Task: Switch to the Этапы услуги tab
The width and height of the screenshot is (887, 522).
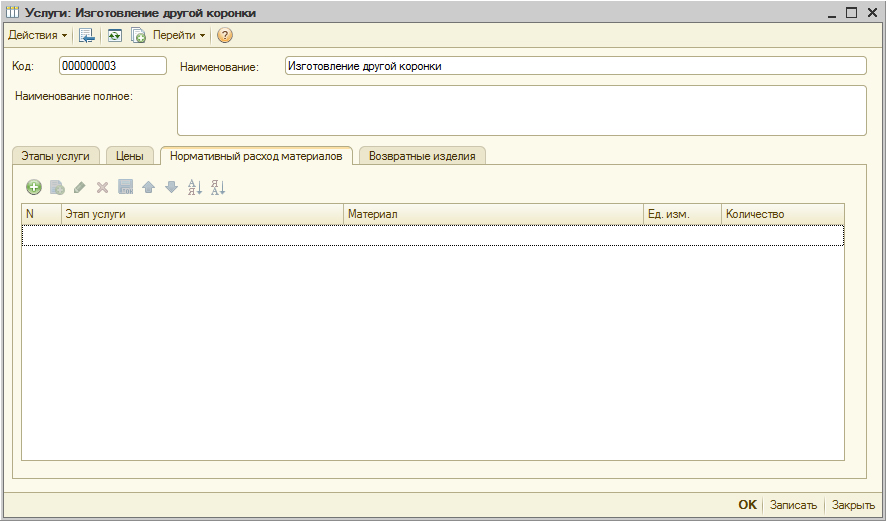Action: (x=56, y=156)
